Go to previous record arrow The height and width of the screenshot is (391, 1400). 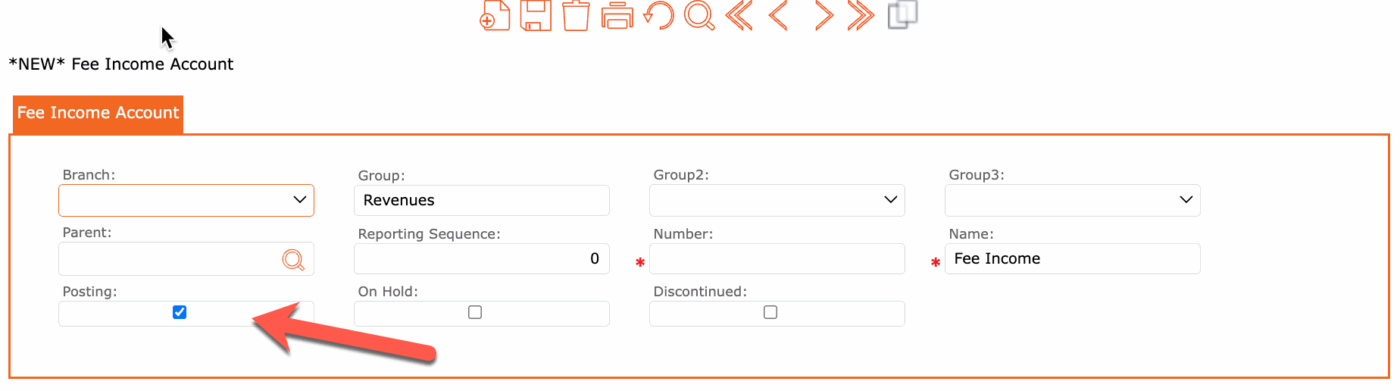(x=778, y=15)
